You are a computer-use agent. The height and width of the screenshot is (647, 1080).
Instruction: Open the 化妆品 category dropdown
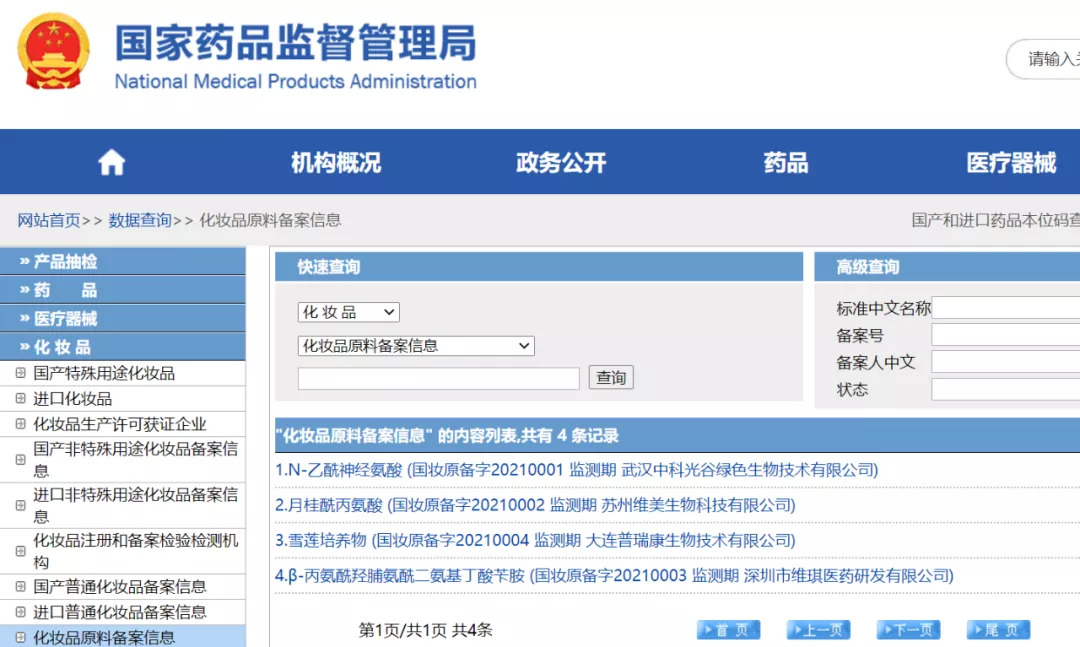(x=349, y=312)
